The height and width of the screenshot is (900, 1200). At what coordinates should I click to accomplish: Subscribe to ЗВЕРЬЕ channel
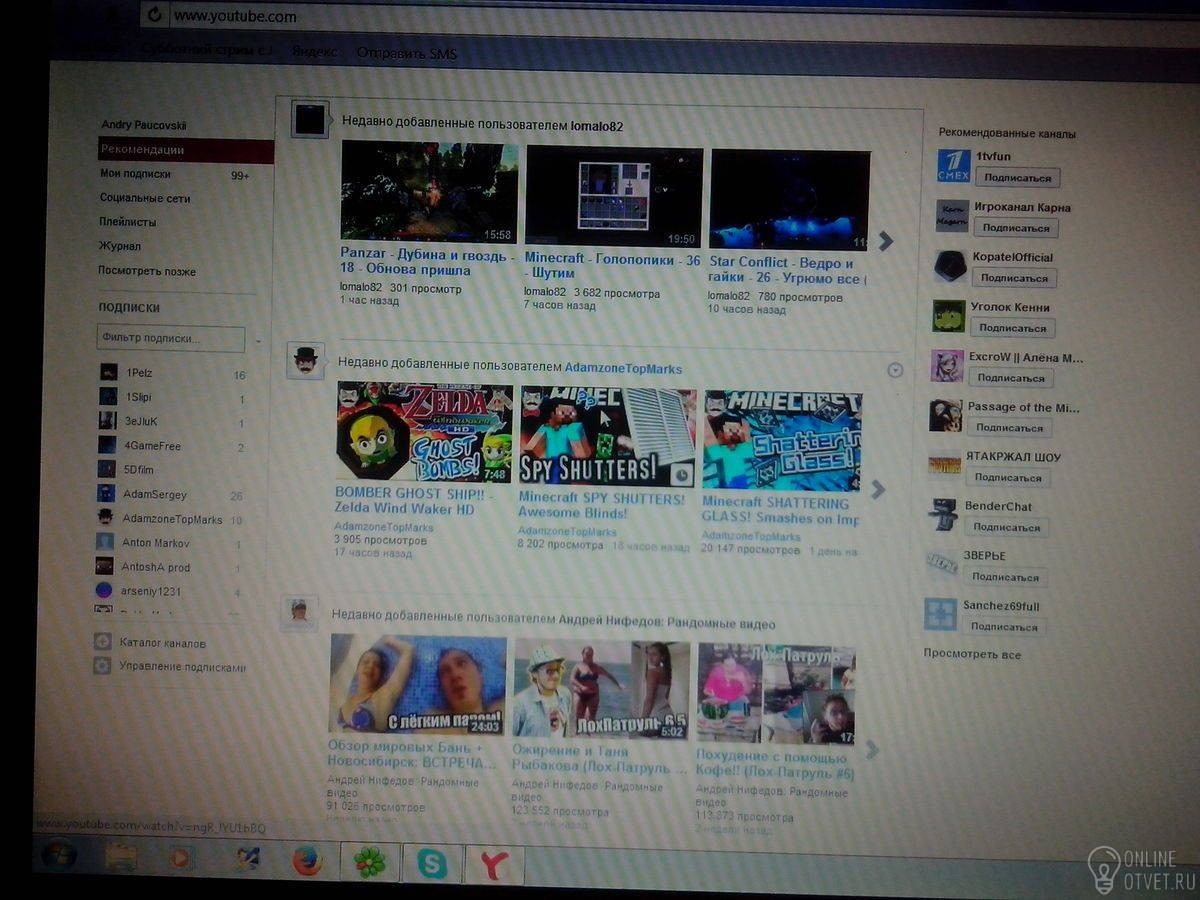click(x=1005, y=577)
